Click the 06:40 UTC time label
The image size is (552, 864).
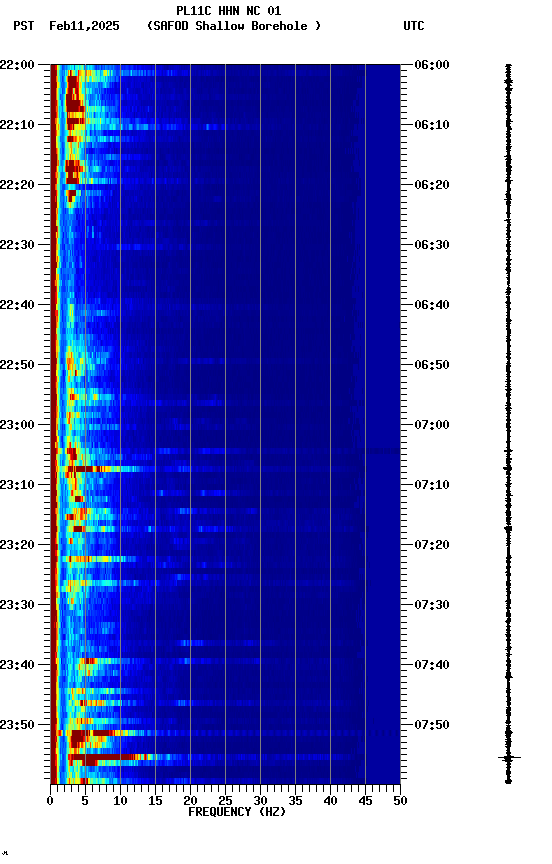(x=432, y=305)
